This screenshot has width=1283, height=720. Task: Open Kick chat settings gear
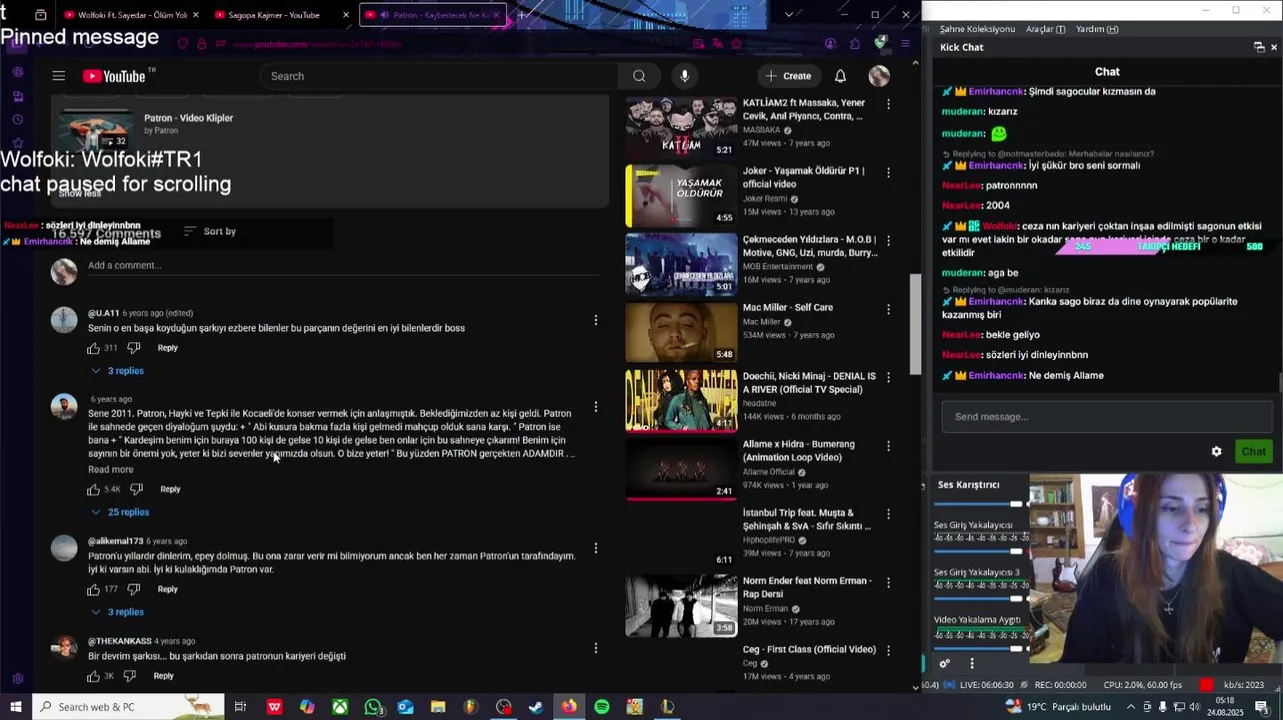1217,452
